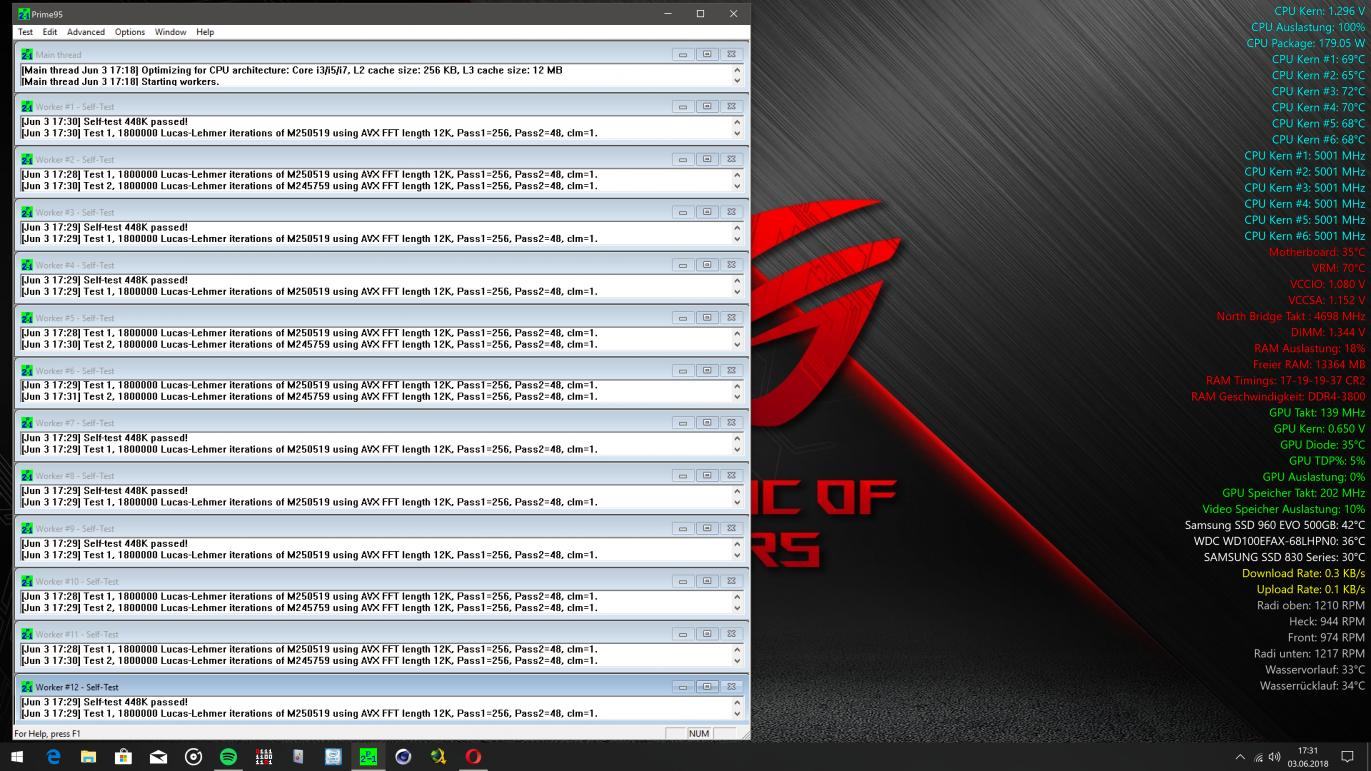This screenshot has height=771, width=1371.
Task: Click the 'VRM: 70°C' readout
Action: [1338, 268]
